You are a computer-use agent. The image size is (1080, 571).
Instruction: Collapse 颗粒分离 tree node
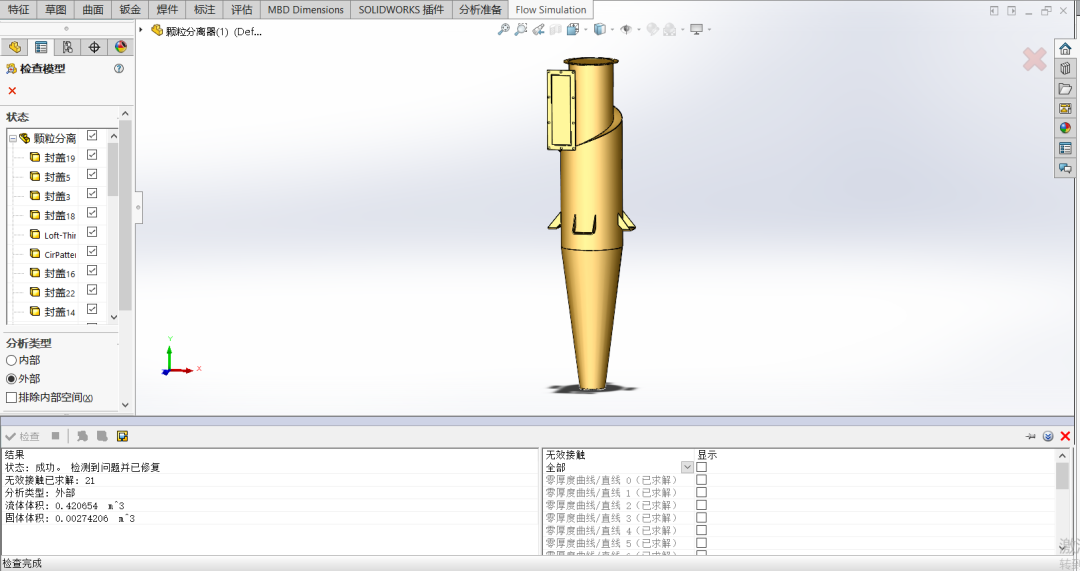coord(12,138)
